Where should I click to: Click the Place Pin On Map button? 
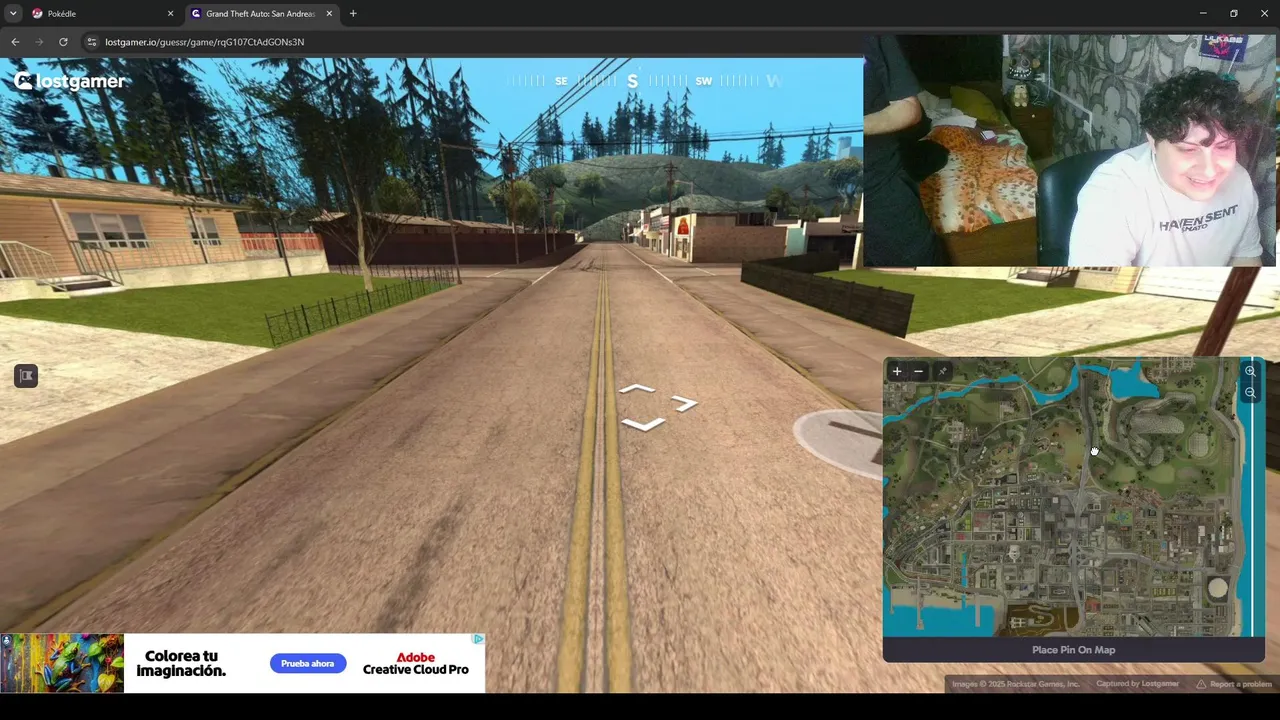coord(1073,650)
